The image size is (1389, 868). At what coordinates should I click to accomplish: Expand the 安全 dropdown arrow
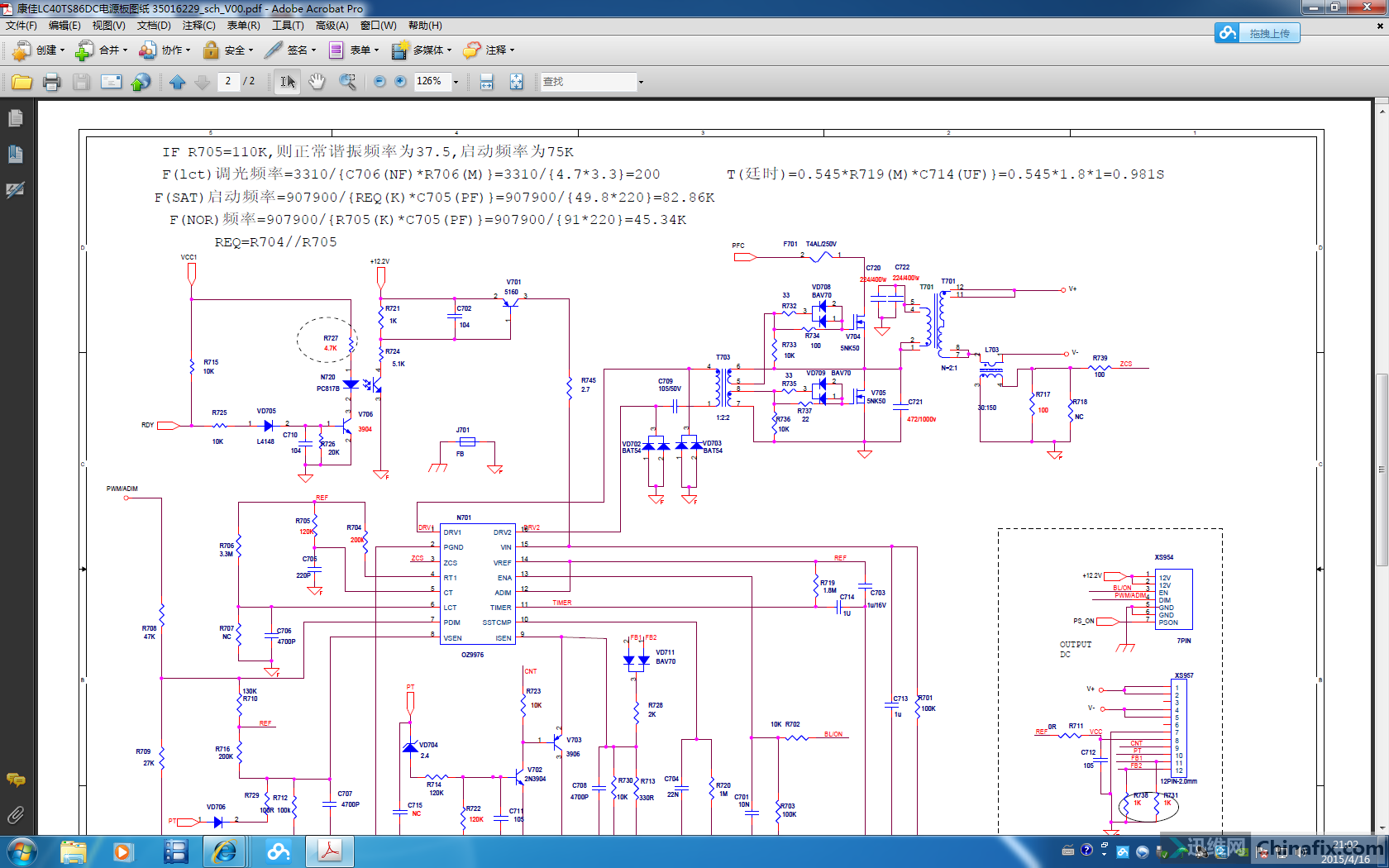point(251,50)
